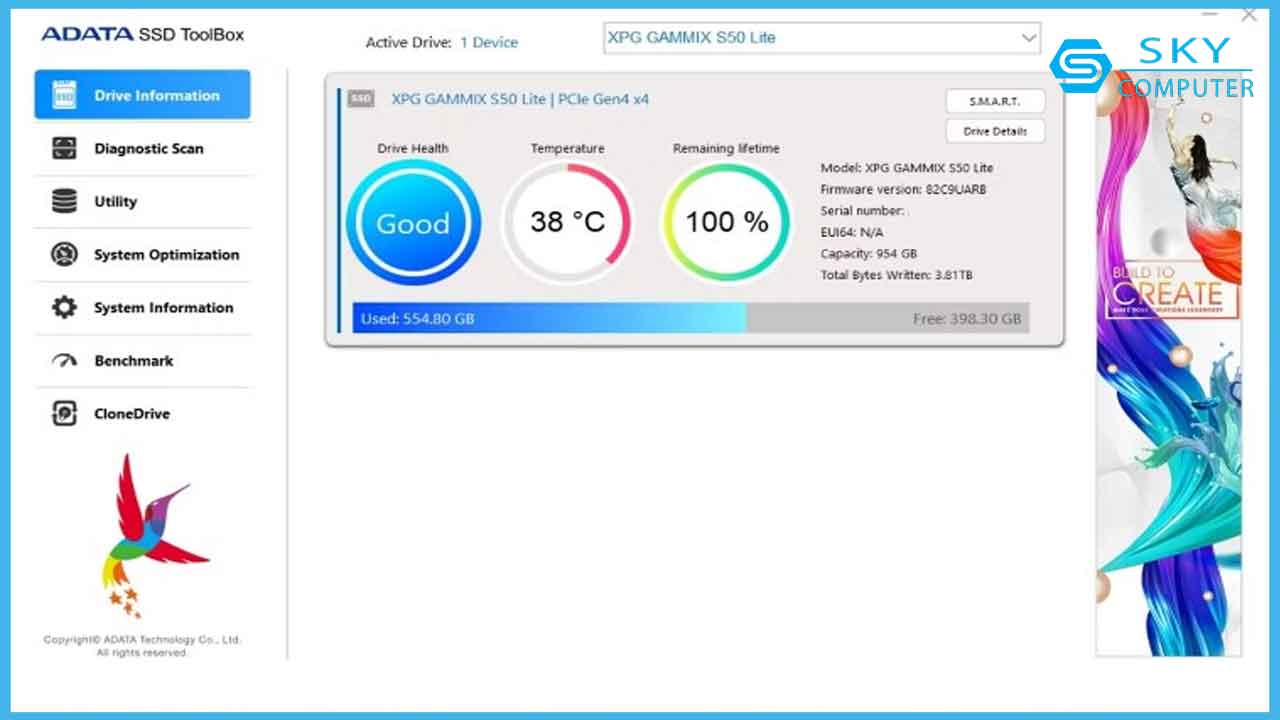Click the Drive Health Good gauge
The width and height of the screenshot is (1280, 720).
click(413, 223)
